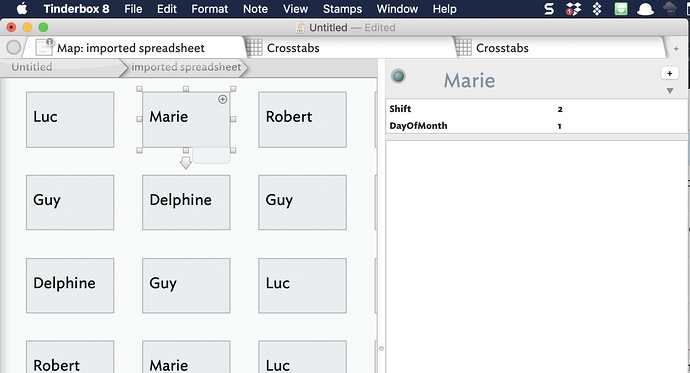Select the Delphine note in the second row
The image size is (690, 373).
pyautogui.click(x=186, y=202)
